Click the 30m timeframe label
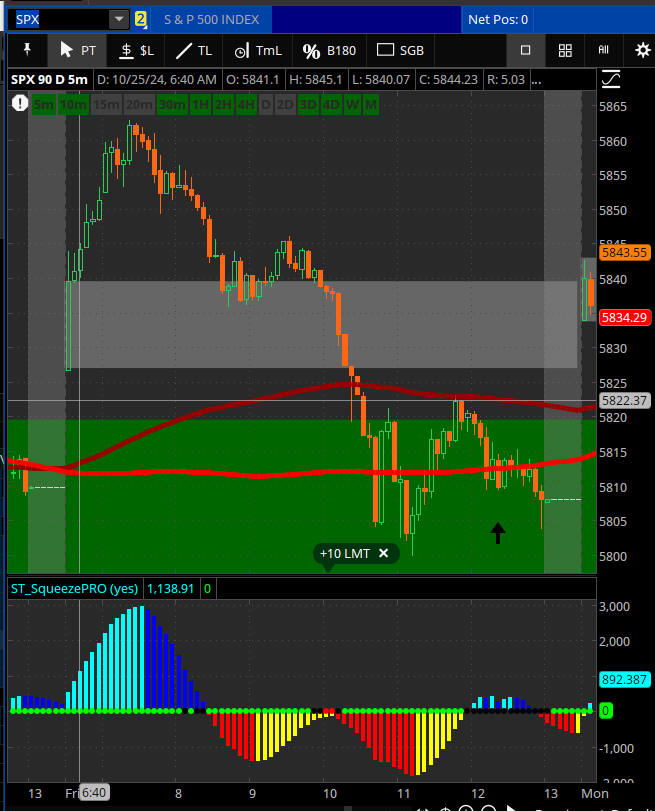This screenshot has height=811, width=655. (x=172, y=105)
